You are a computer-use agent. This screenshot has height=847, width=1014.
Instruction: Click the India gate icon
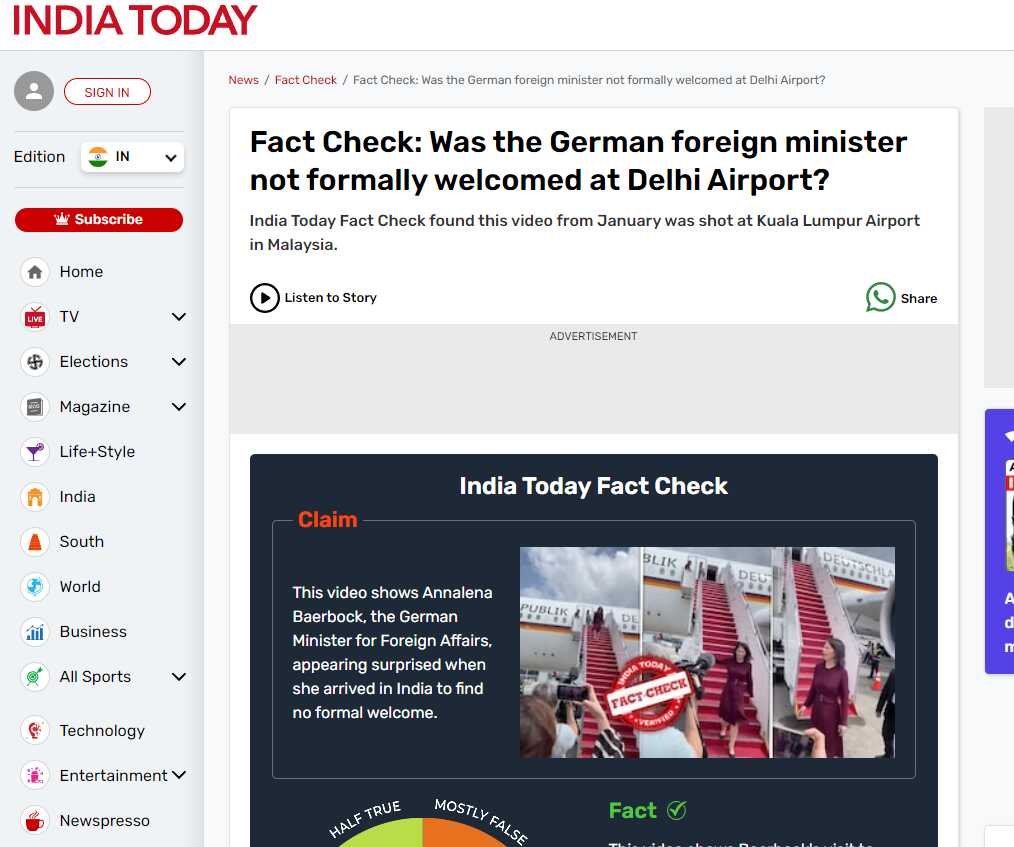point(35,497)
